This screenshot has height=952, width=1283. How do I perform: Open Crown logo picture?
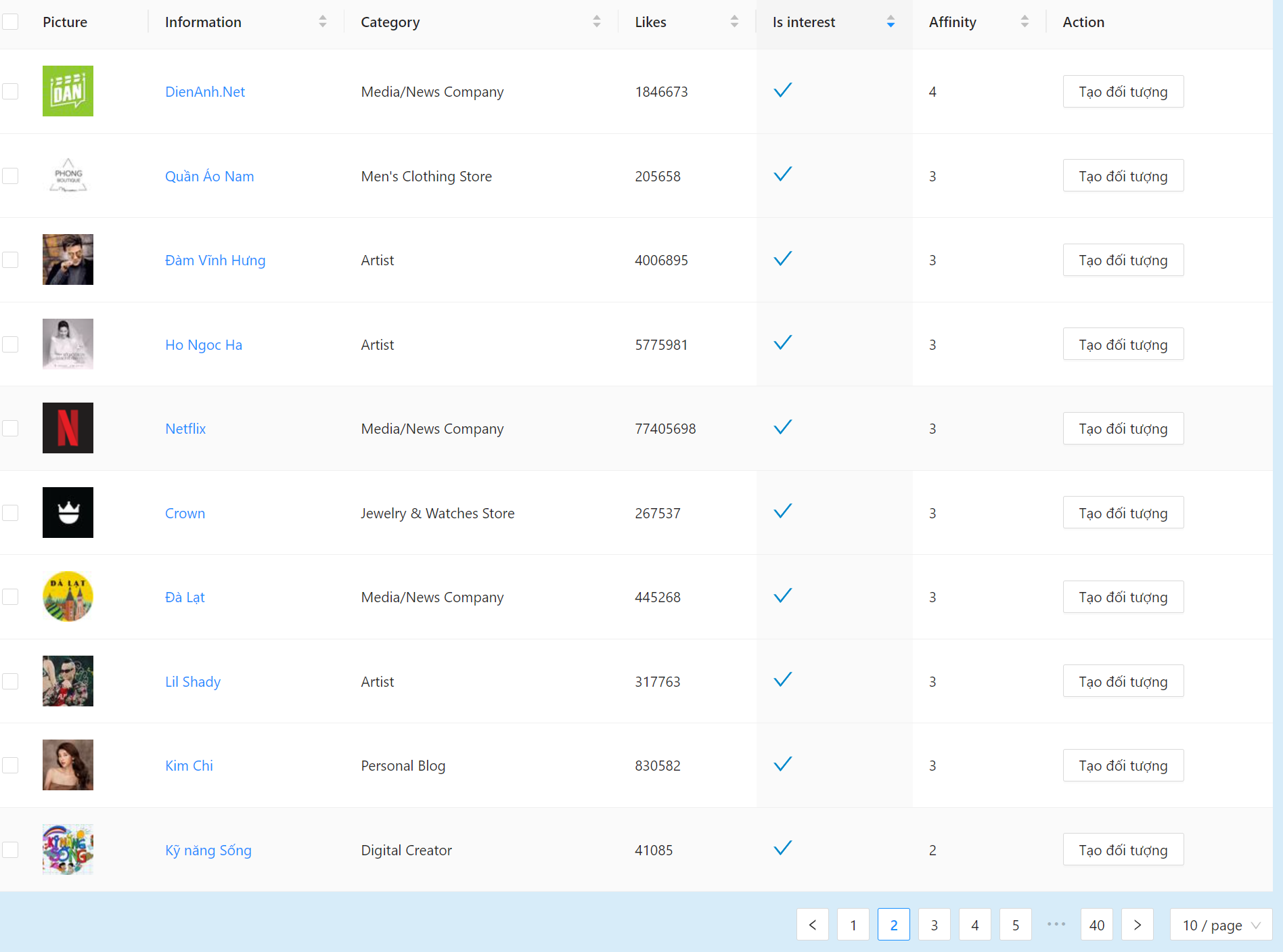click(x=68, y=513)
